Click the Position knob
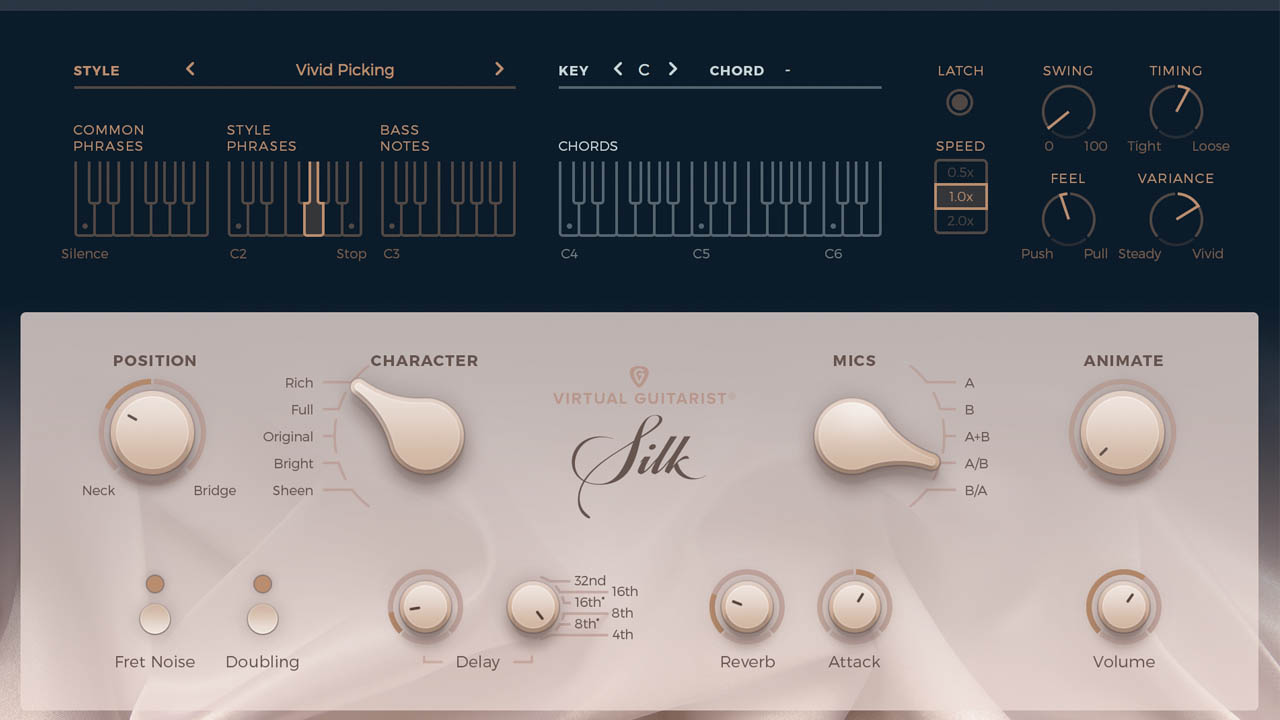This screenshot has height=720, width=1280. point(151,432)
